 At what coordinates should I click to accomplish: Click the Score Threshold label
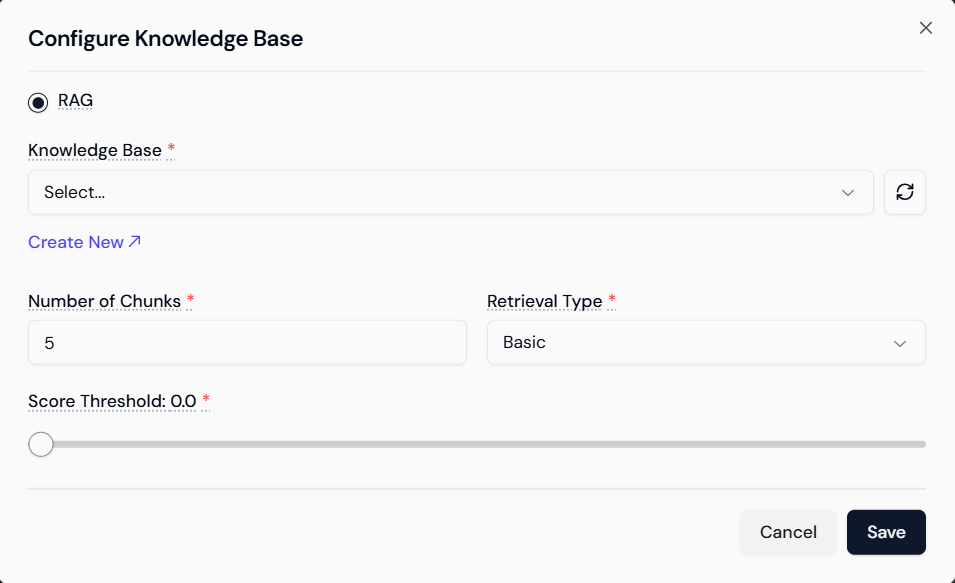[112, 401]
